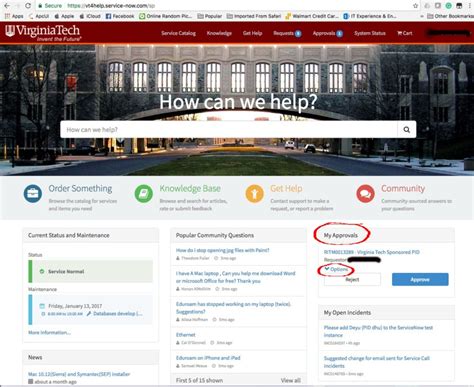Open Apple bookmark
This screenshot has height=387, width=474.
(x=64, y=16)
